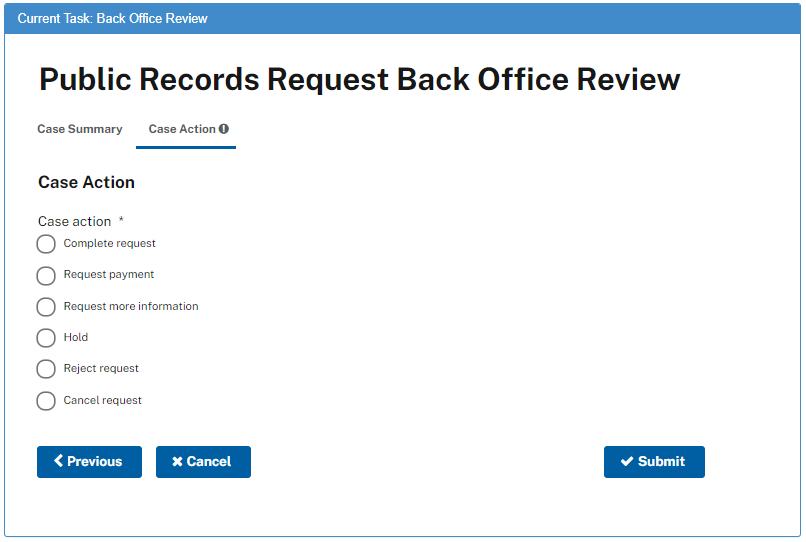
Task: Select the Reject request radio button
Action: pyautogui.click(x=46, y=369)
